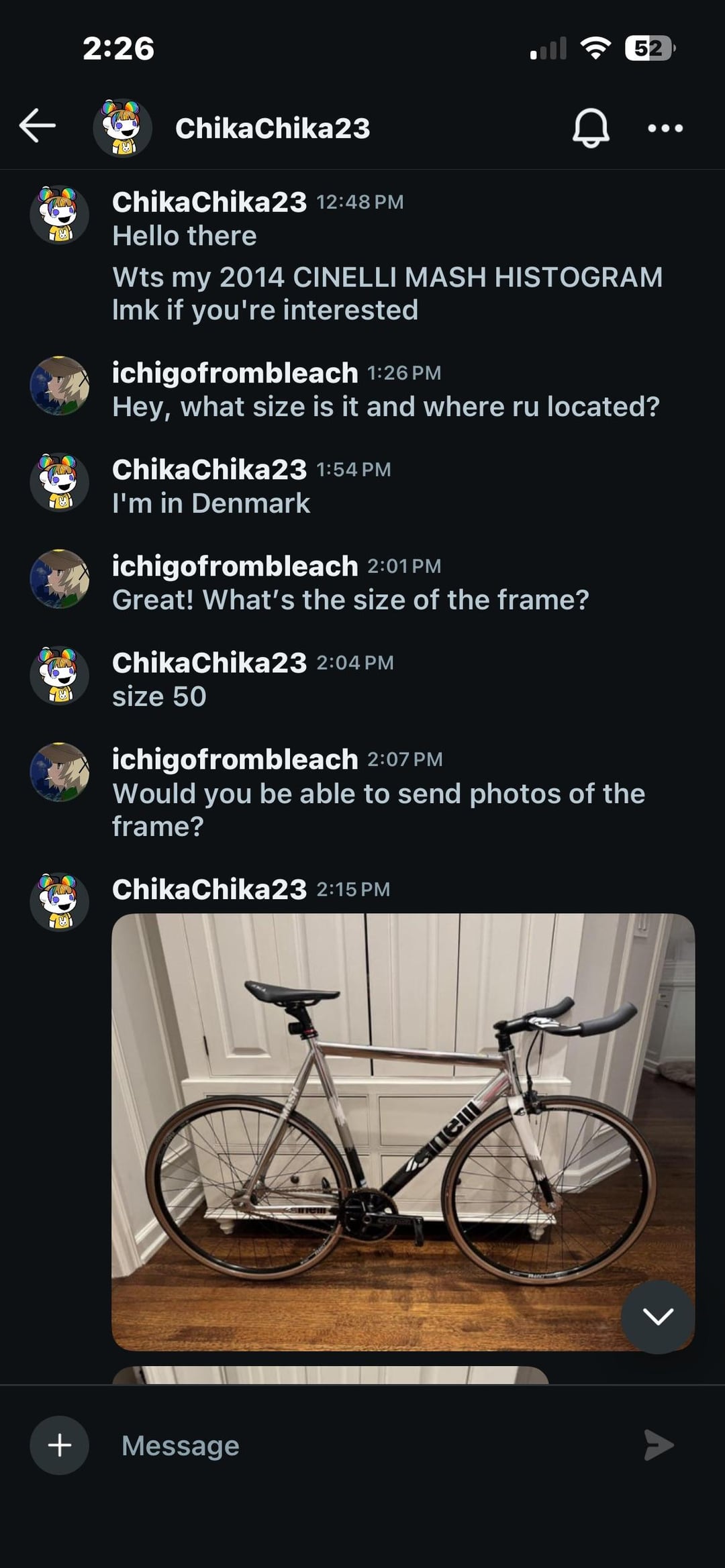
Task: Open ichigofrombleach username on 2:07 PM message
Action: click(235, 760)
